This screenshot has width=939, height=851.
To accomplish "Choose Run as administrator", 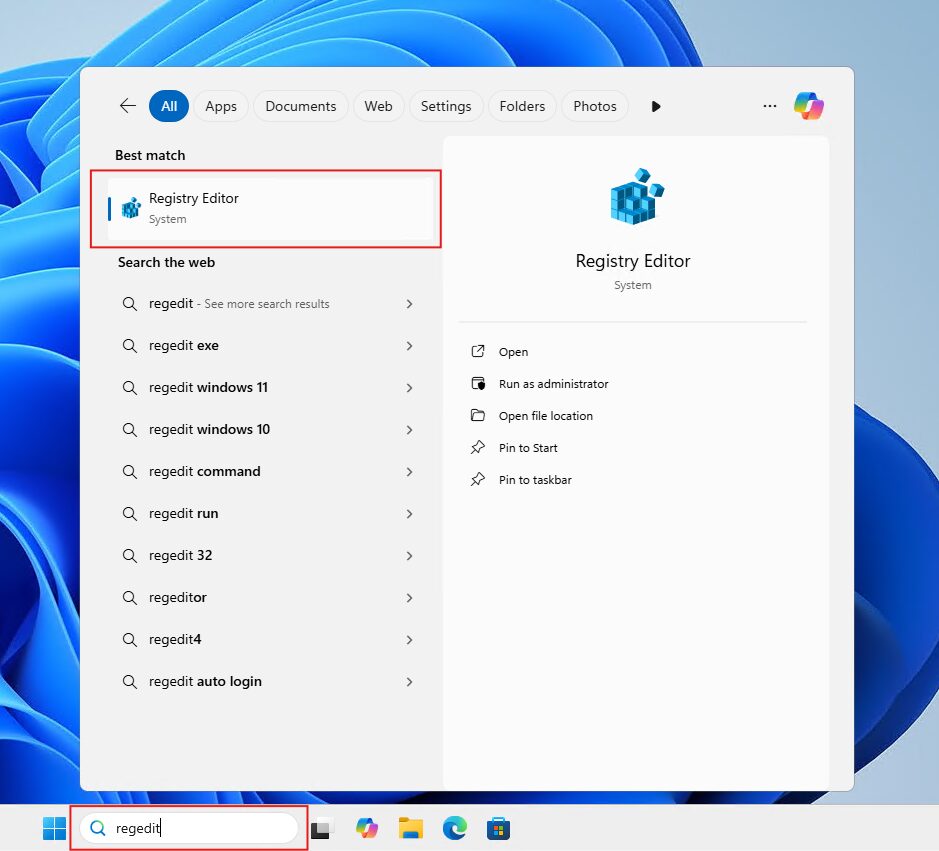I will point(553,383).
